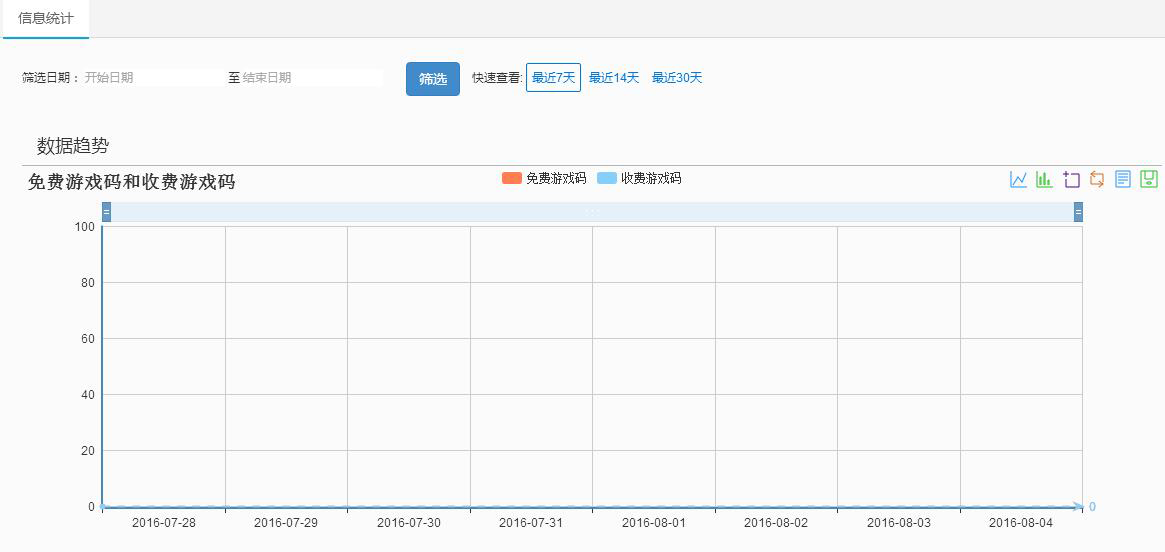Screen dimensions: 1165x552
Task: Click the 结束日期 end date field
Action: (311, 78)
